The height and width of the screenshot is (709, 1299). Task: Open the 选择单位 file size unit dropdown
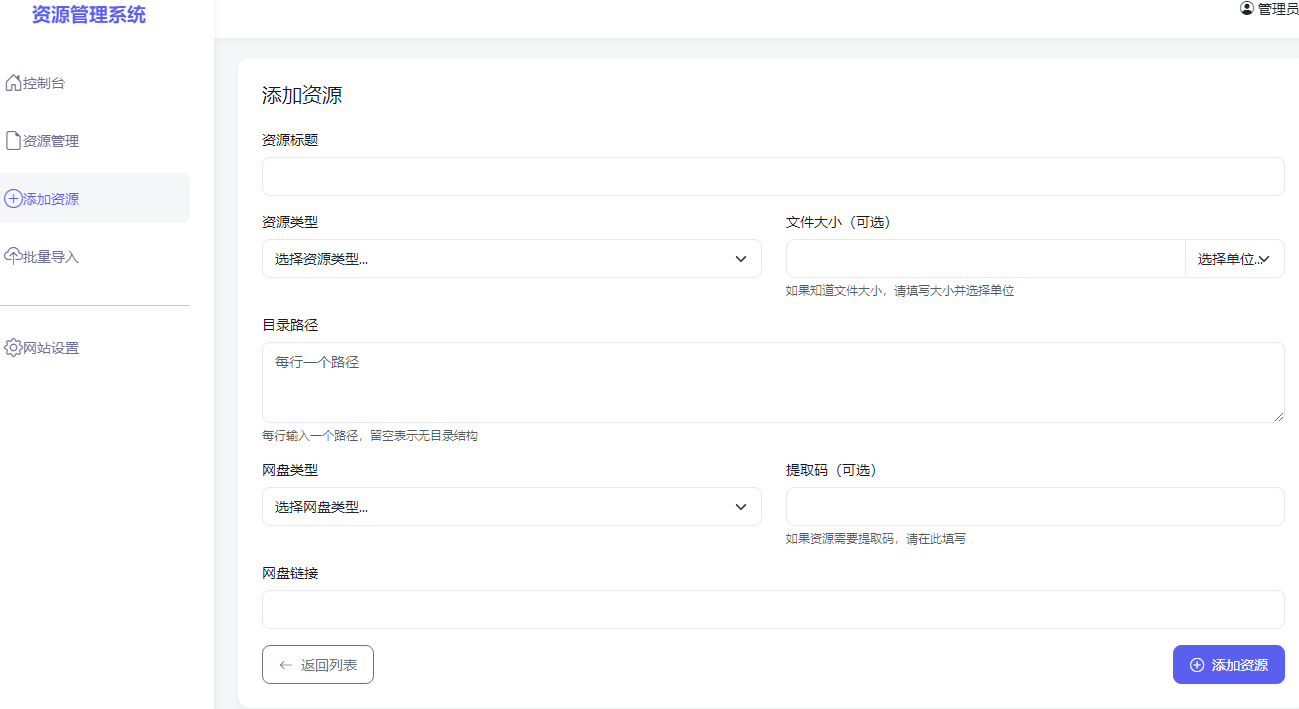(1235, 258)
